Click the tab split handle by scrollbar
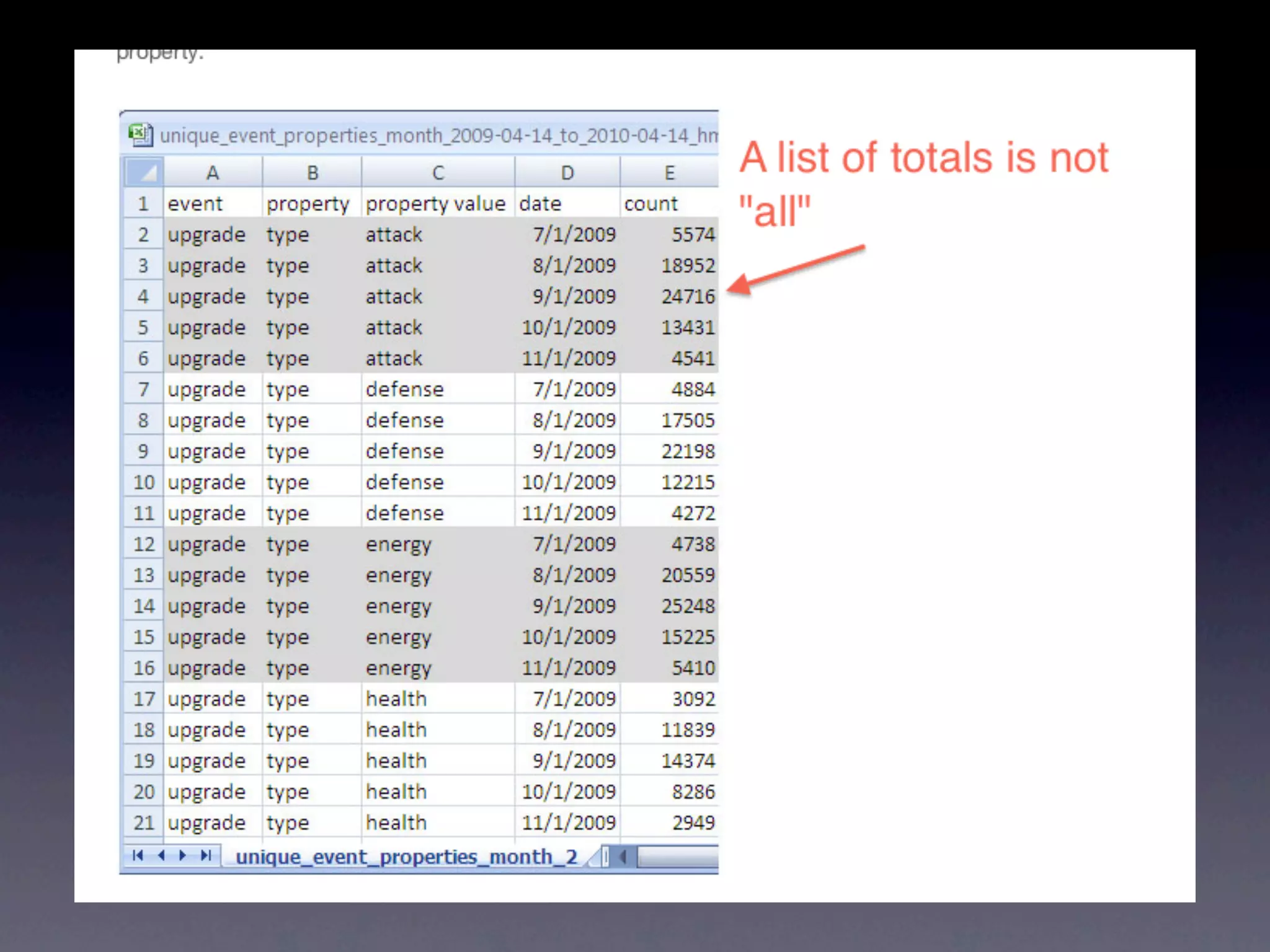 606,857
